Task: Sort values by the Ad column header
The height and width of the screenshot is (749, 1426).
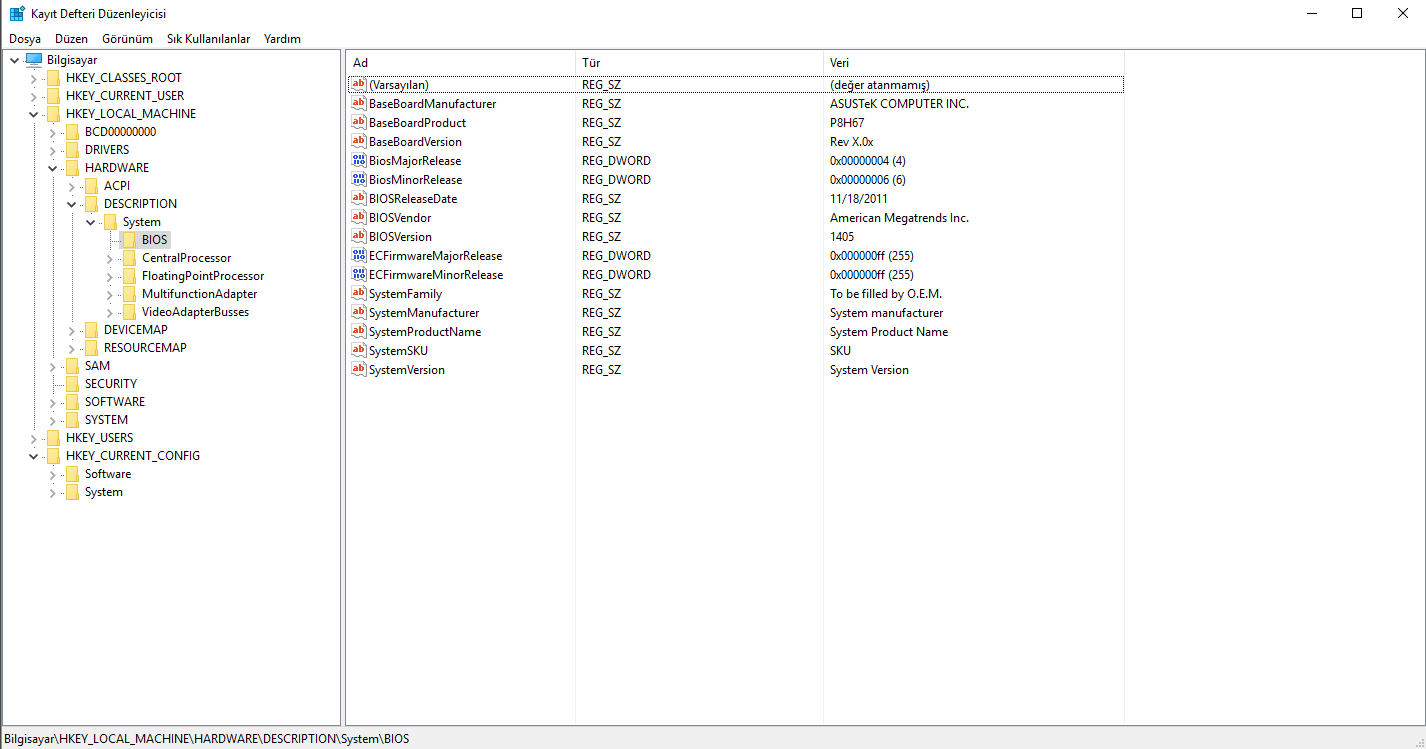Action: point(461,63)
